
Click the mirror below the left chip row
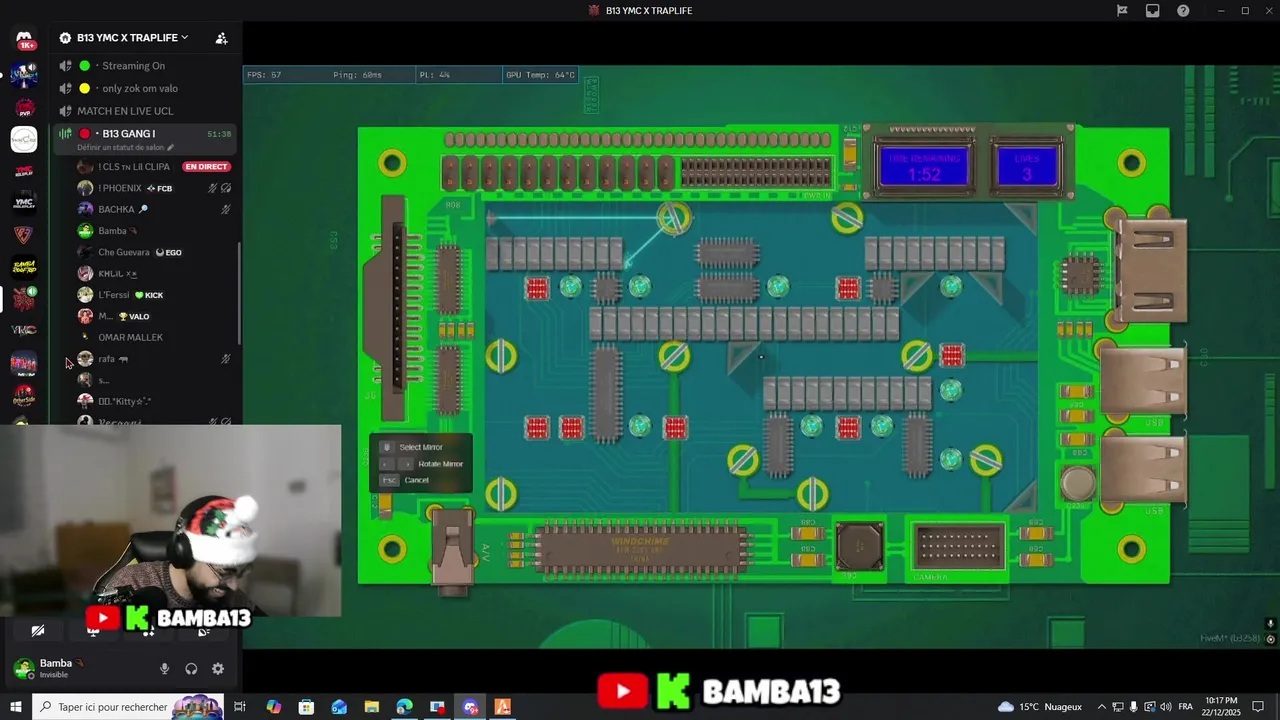click(x=501, y=356)
